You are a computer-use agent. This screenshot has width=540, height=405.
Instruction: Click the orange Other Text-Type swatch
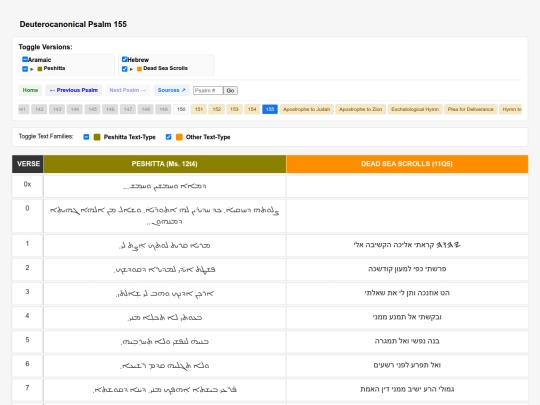(179, 137)
